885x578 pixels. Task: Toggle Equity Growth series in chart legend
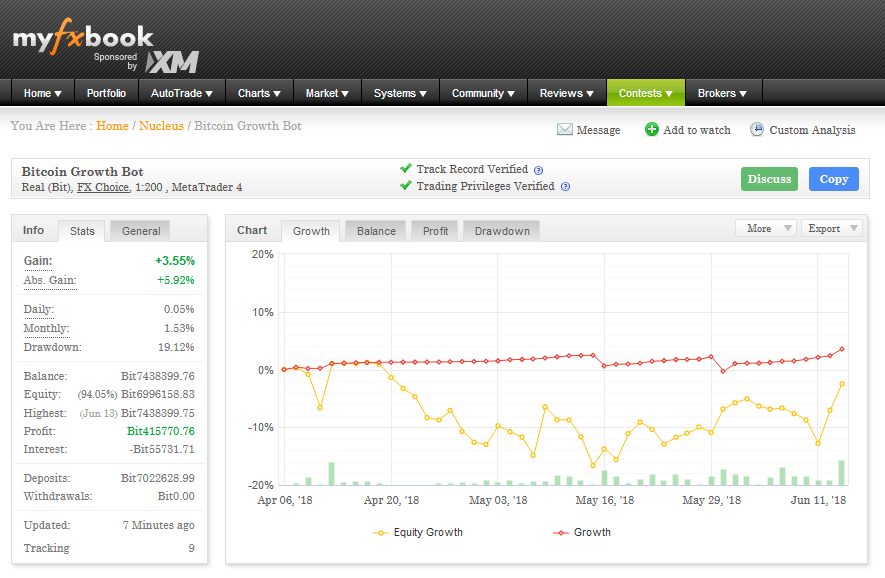(x=418, y=532)
